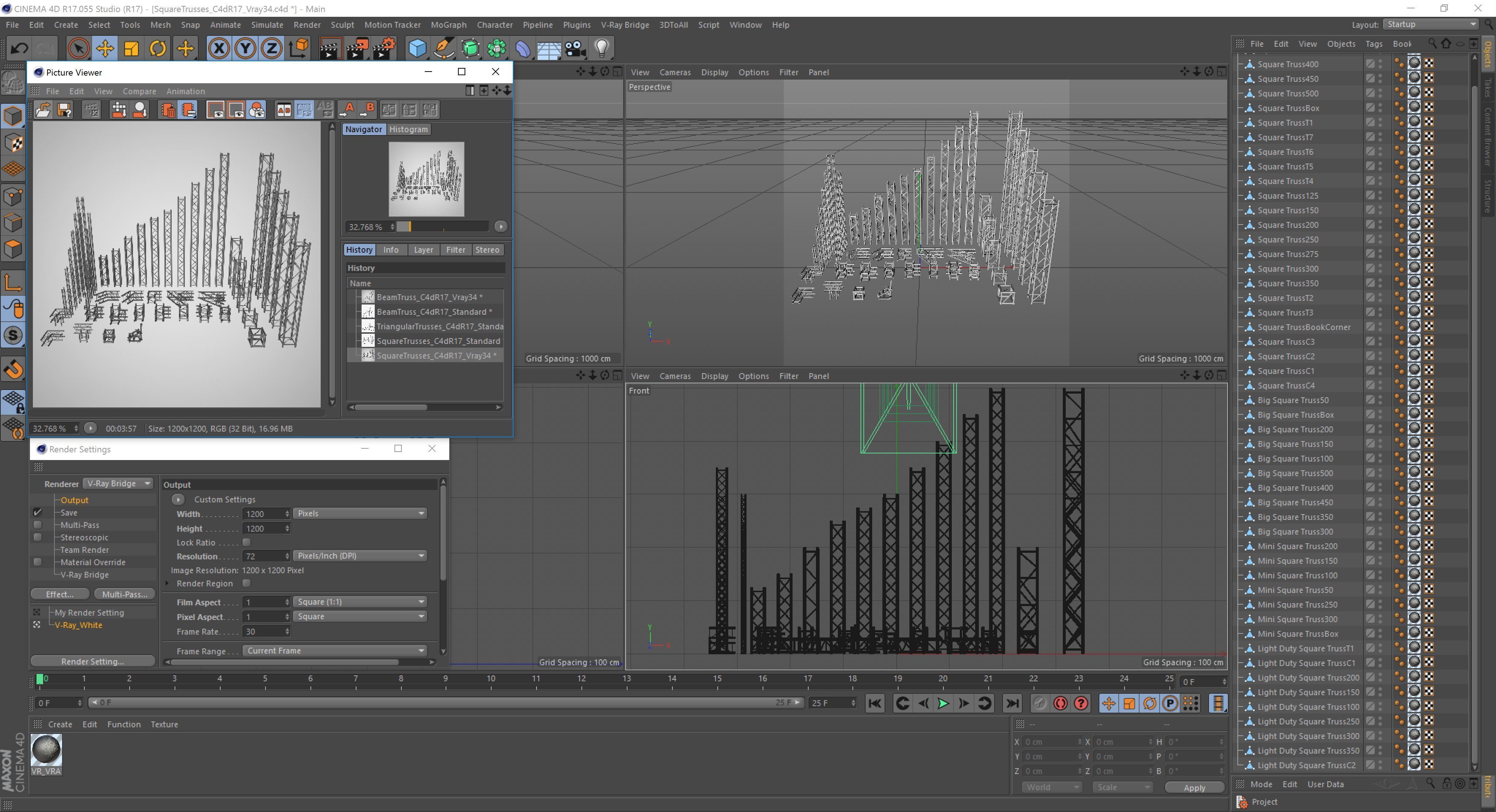Click the Undo arrow icon
Screen dimensions: 1496x812
coord(19,48)
